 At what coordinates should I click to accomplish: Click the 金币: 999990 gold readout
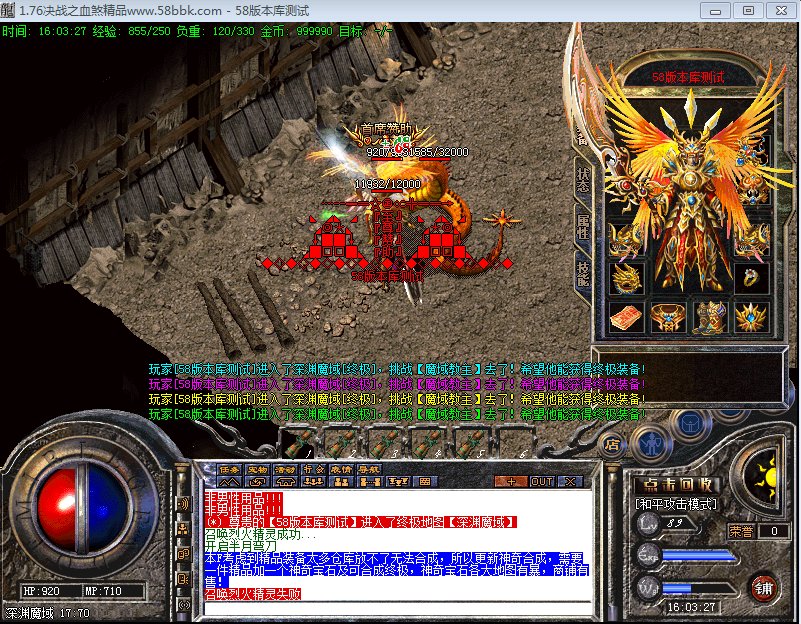point(297,31)
